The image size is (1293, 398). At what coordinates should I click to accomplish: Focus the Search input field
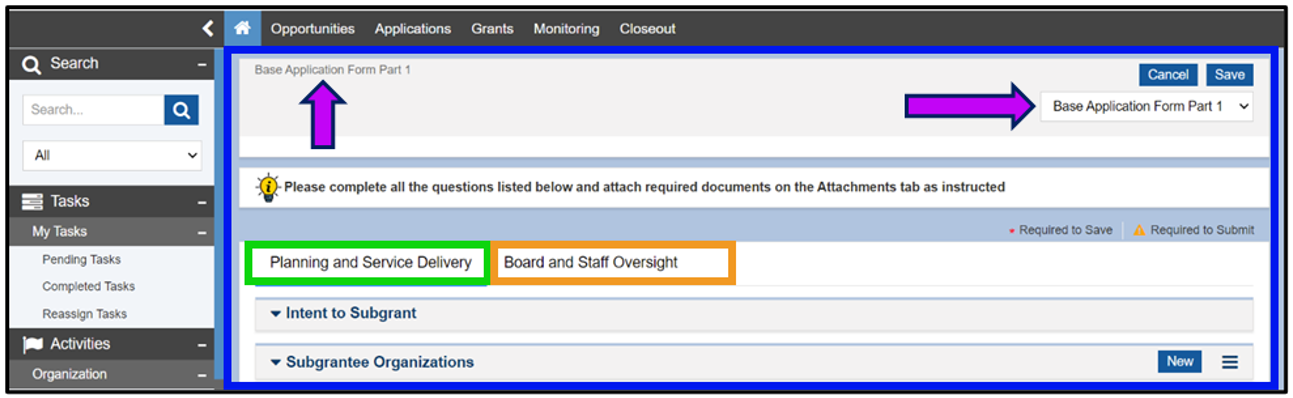[94, 111]
